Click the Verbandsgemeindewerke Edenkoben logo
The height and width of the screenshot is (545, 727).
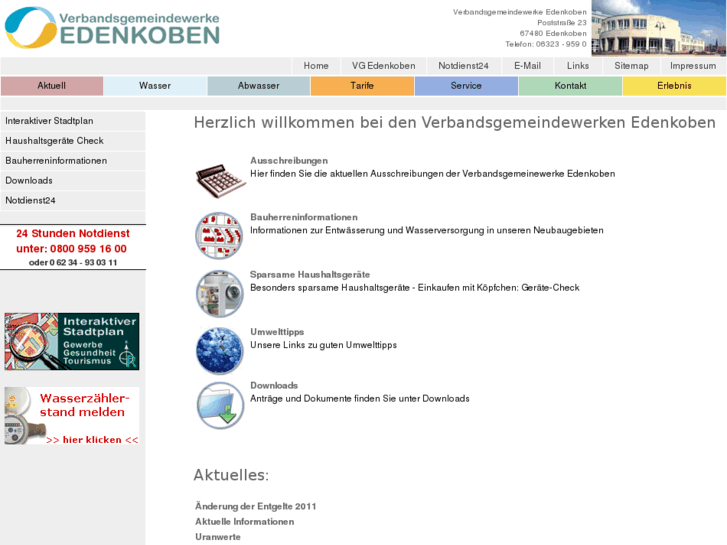[x=112, y=28]
